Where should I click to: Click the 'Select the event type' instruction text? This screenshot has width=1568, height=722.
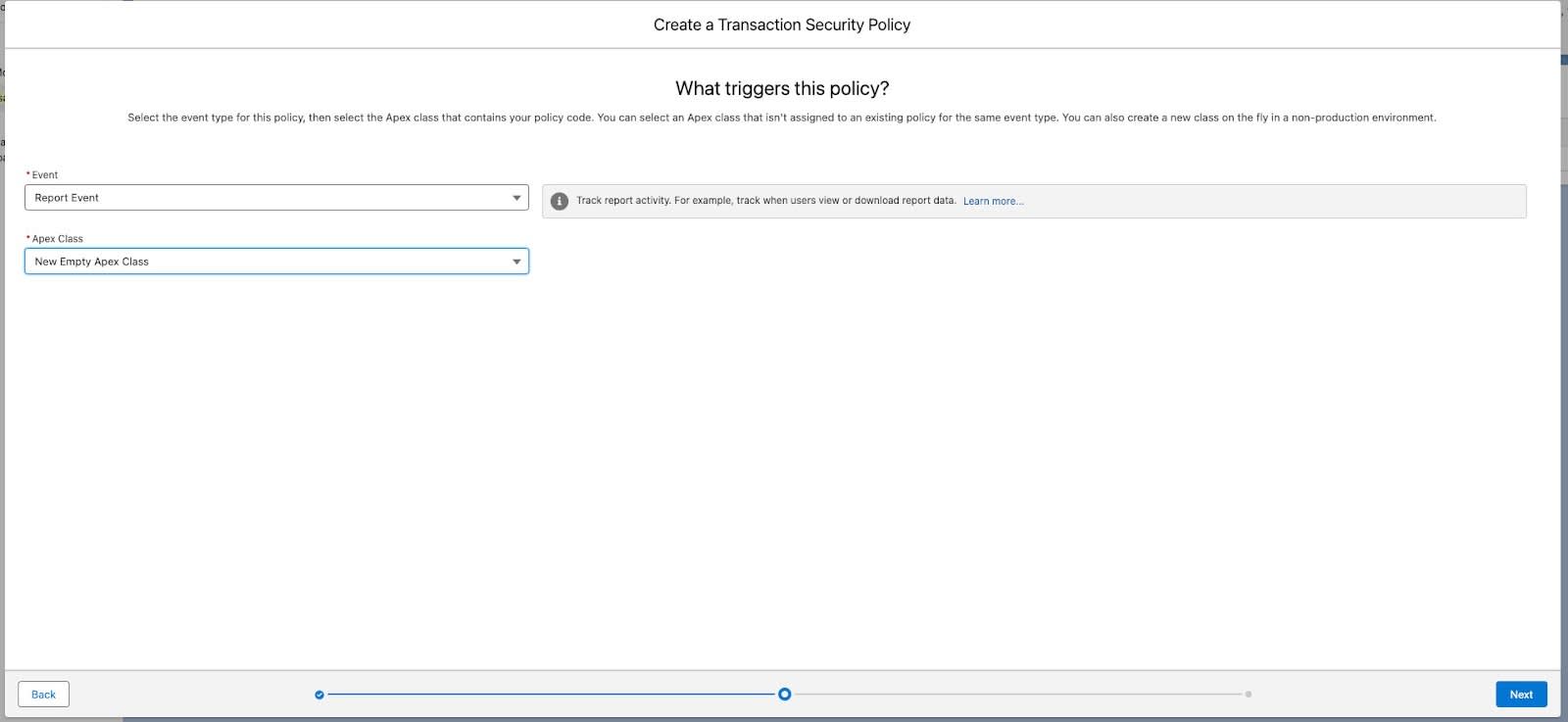pyautogui.click(x=782, y=118)
